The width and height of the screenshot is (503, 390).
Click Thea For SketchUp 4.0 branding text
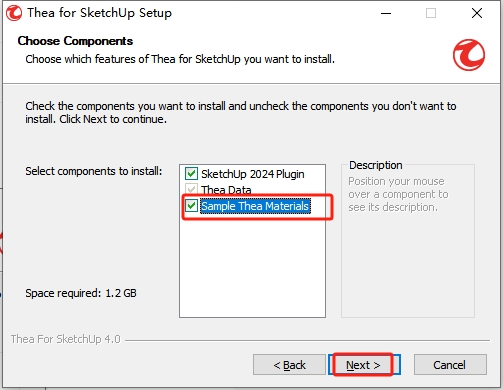click(x=66, y=339)
